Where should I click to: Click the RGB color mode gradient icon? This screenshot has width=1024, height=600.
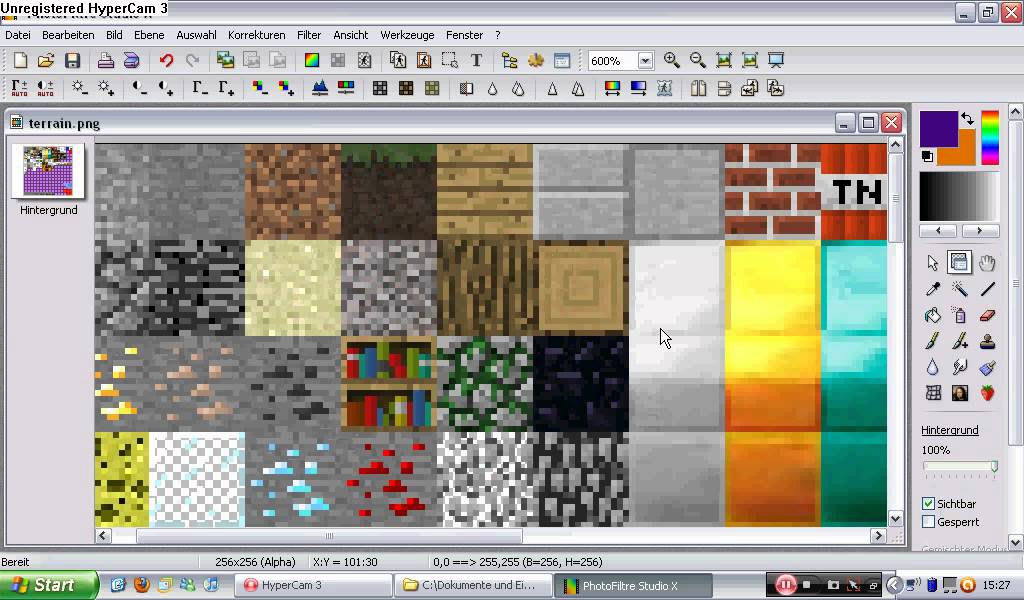point(312,61)
